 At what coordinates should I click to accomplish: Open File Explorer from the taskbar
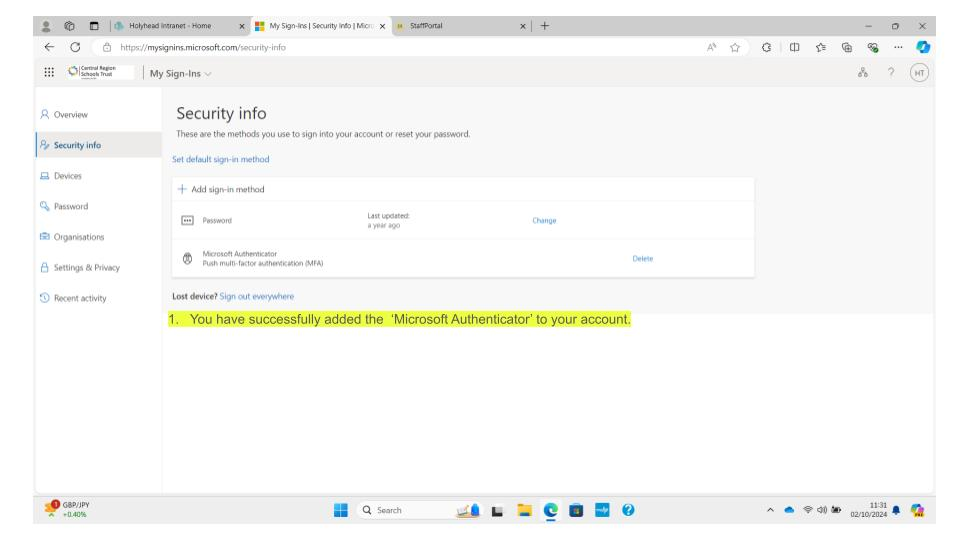[524, 510]
